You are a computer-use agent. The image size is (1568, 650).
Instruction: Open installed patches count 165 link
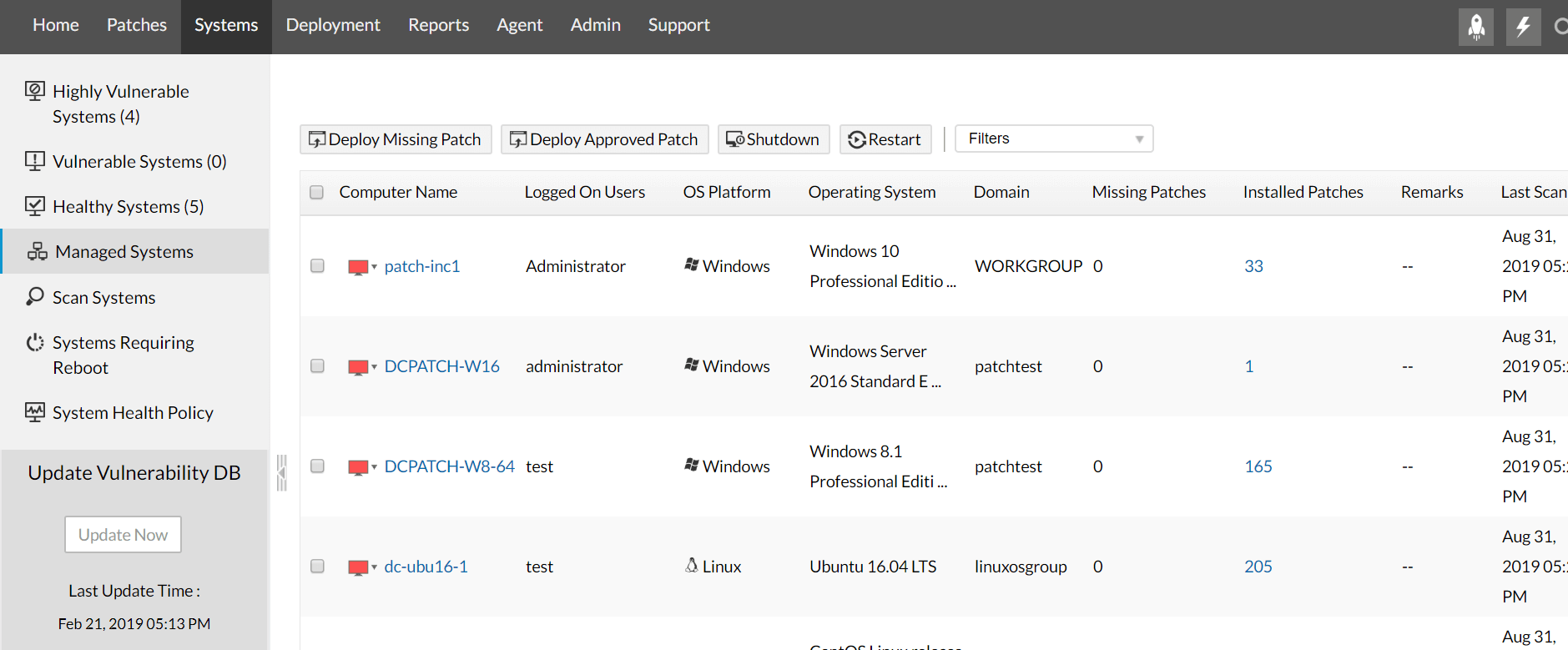(1258, 466)
